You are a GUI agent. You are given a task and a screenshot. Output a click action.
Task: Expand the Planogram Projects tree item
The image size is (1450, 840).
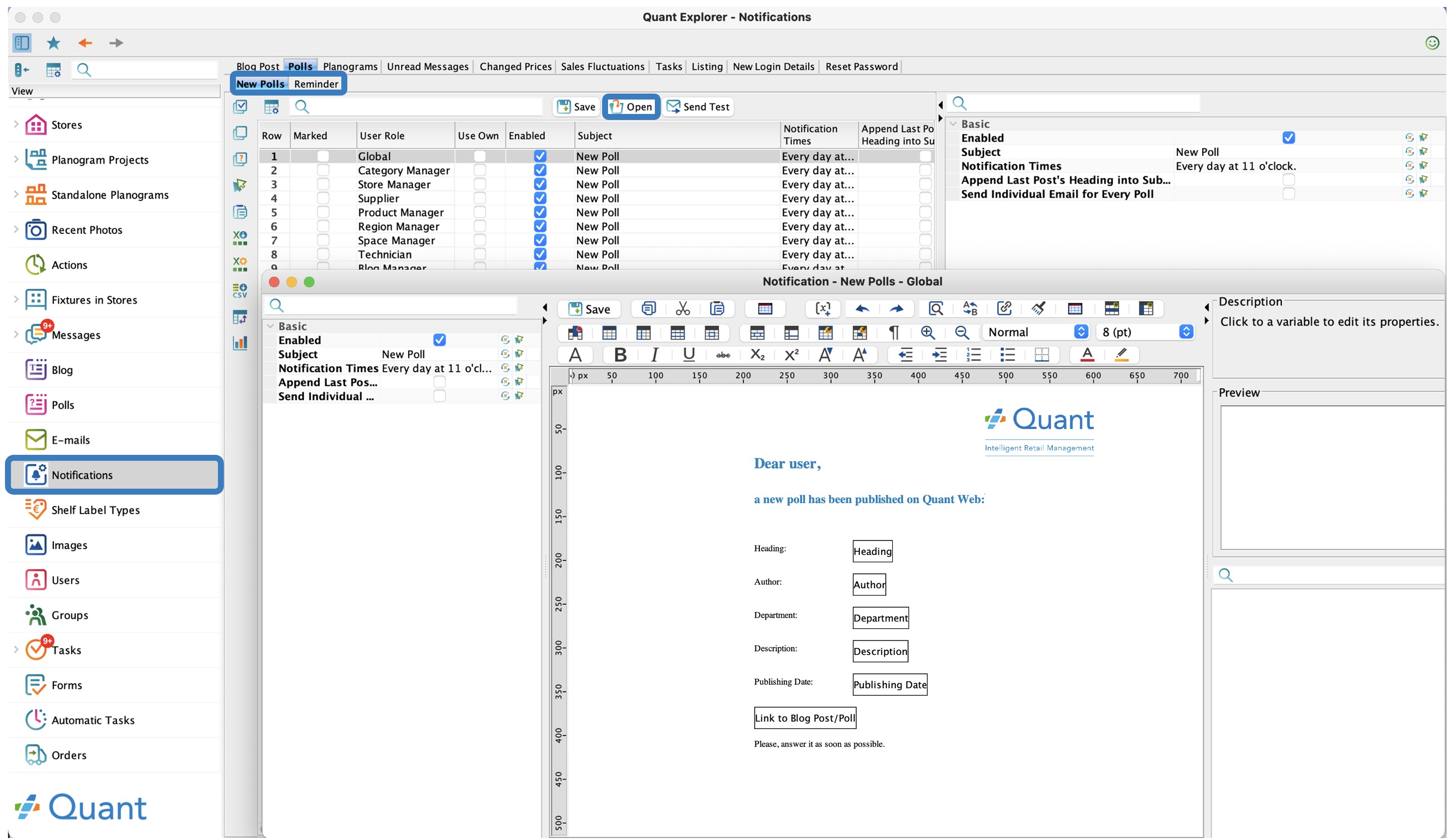click(16, 159)
